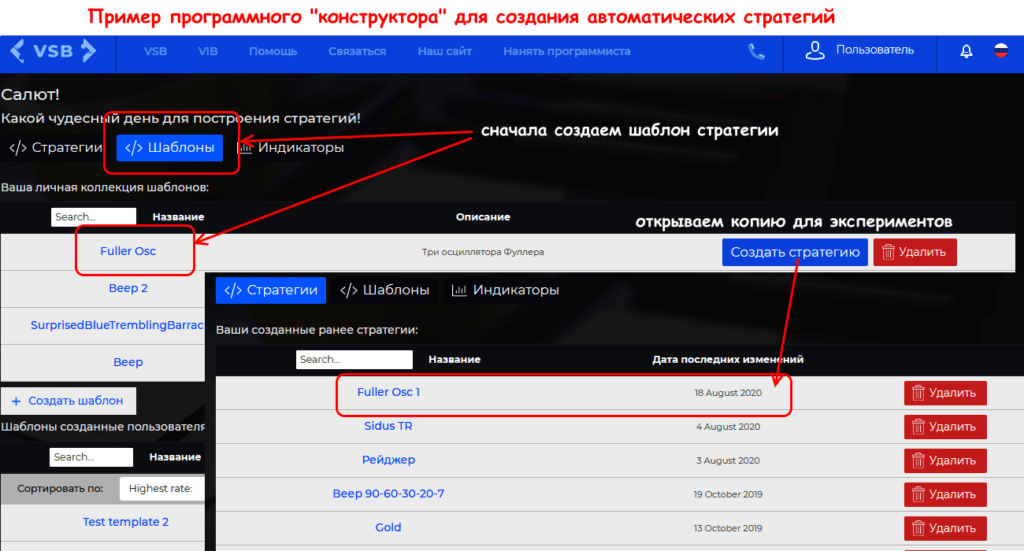The height and width of the screenshot is (551, 1024).
Task: Open the Test template 2 link
Action: tap(125, 522)
